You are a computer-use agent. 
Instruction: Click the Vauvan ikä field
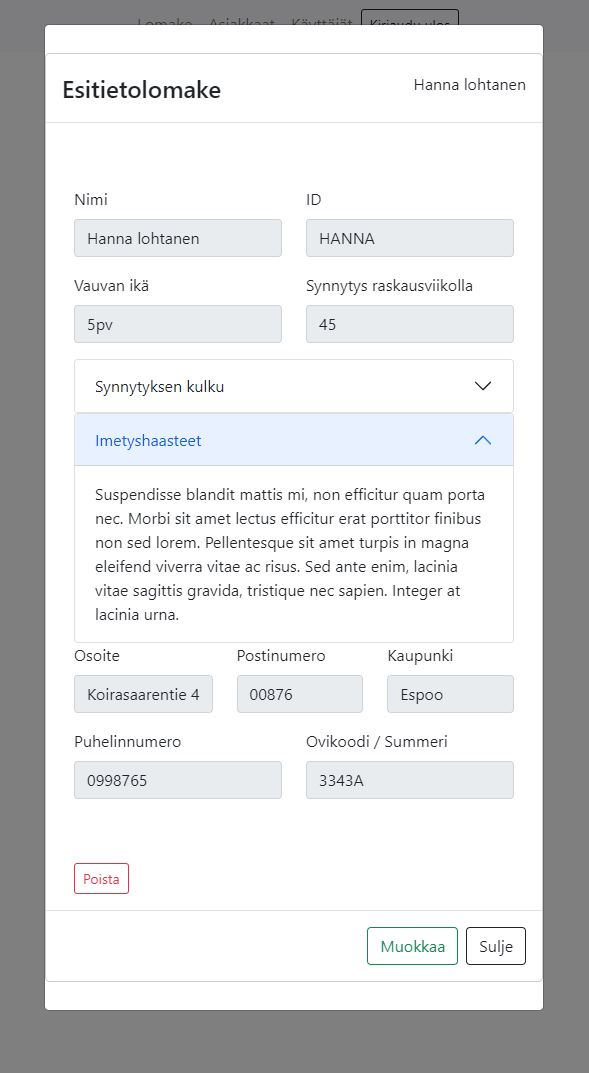coord(177,323)
